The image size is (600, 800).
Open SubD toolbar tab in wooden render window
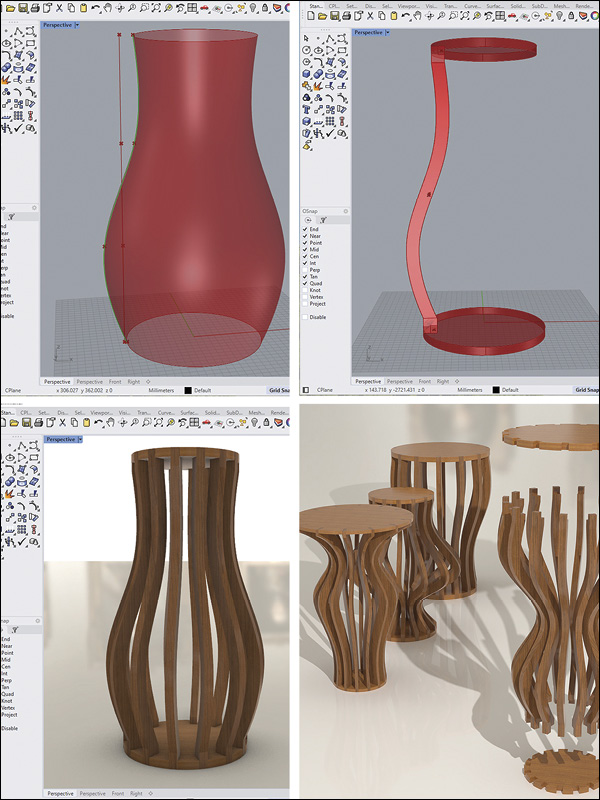[x=234, y=412]
